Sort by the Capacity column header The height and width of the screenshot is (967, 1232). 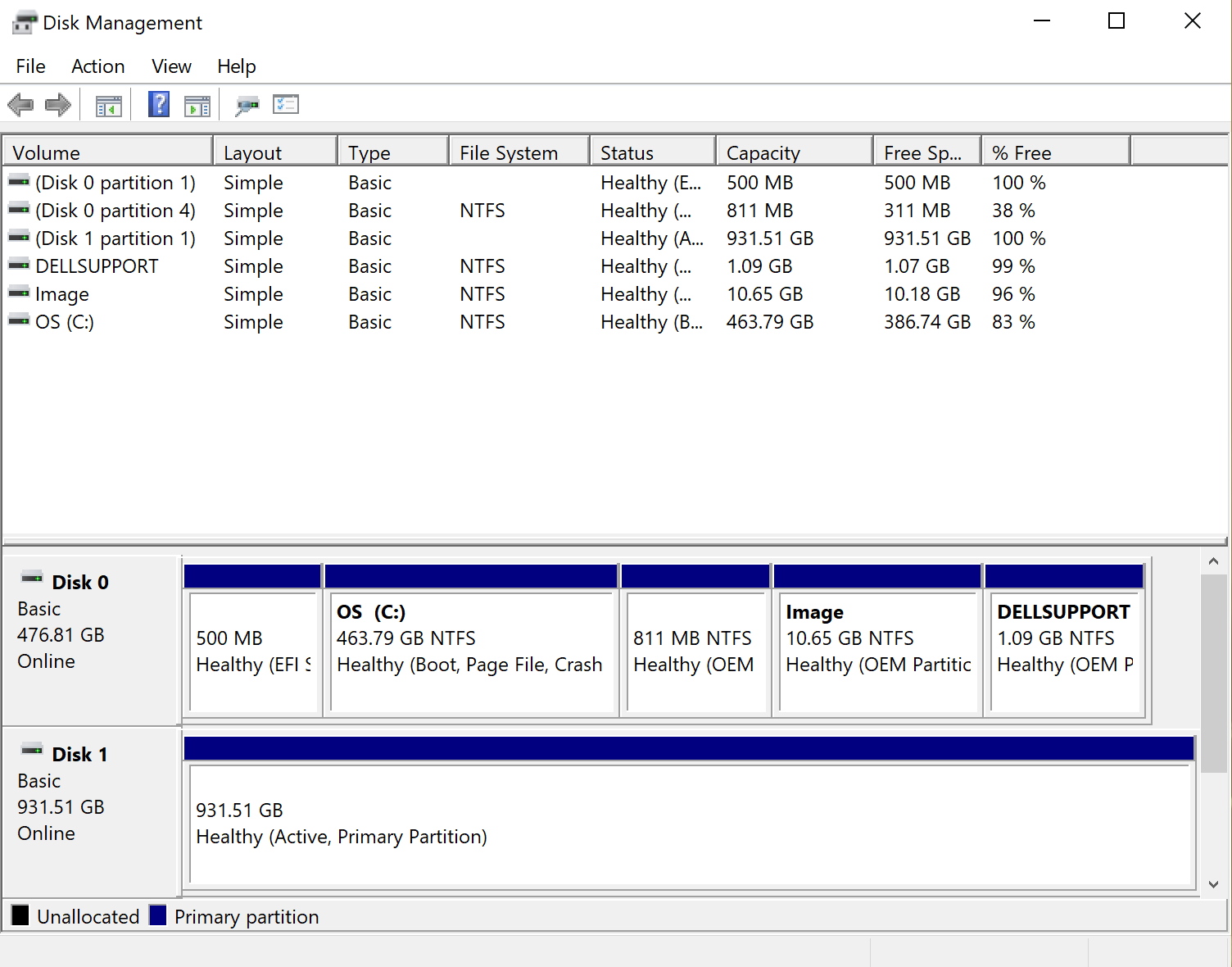coord(795,152)
